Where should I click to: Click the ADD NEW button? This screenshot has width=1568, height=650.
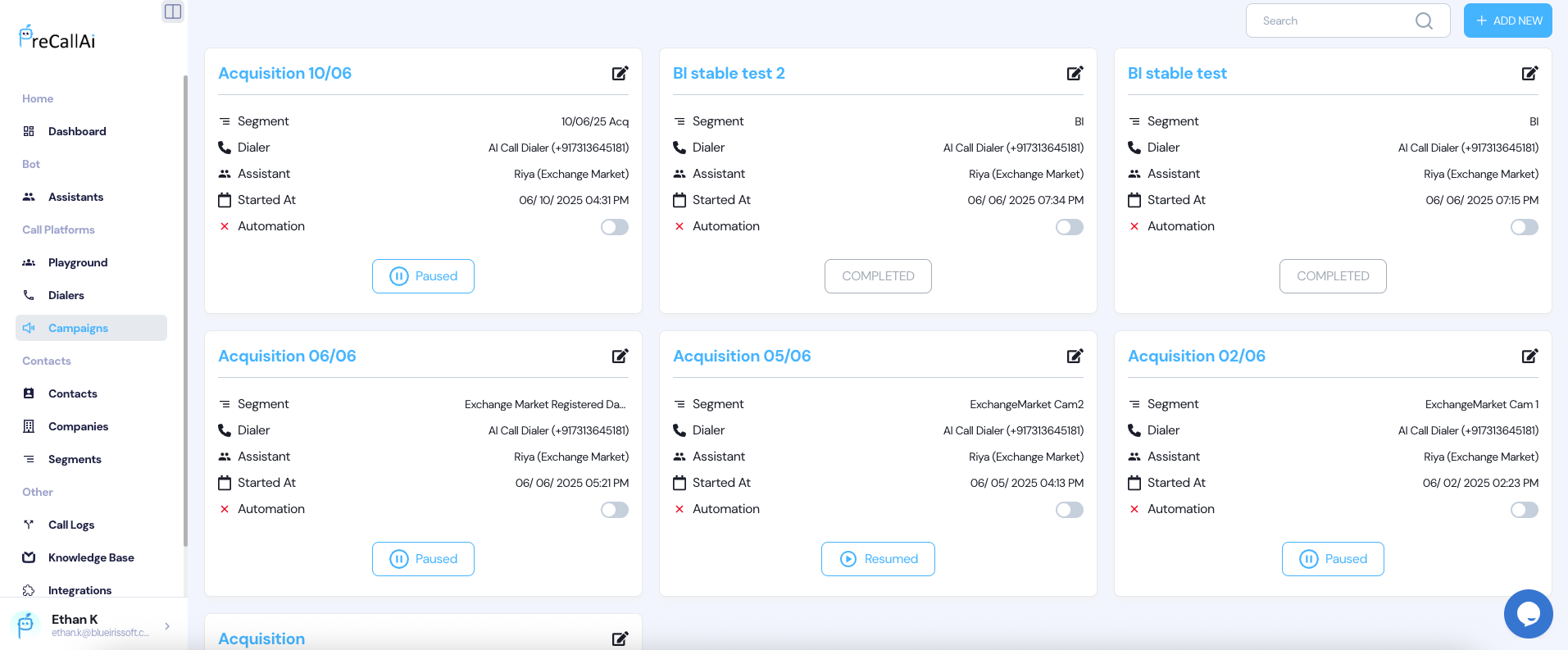coord(1508,20)
